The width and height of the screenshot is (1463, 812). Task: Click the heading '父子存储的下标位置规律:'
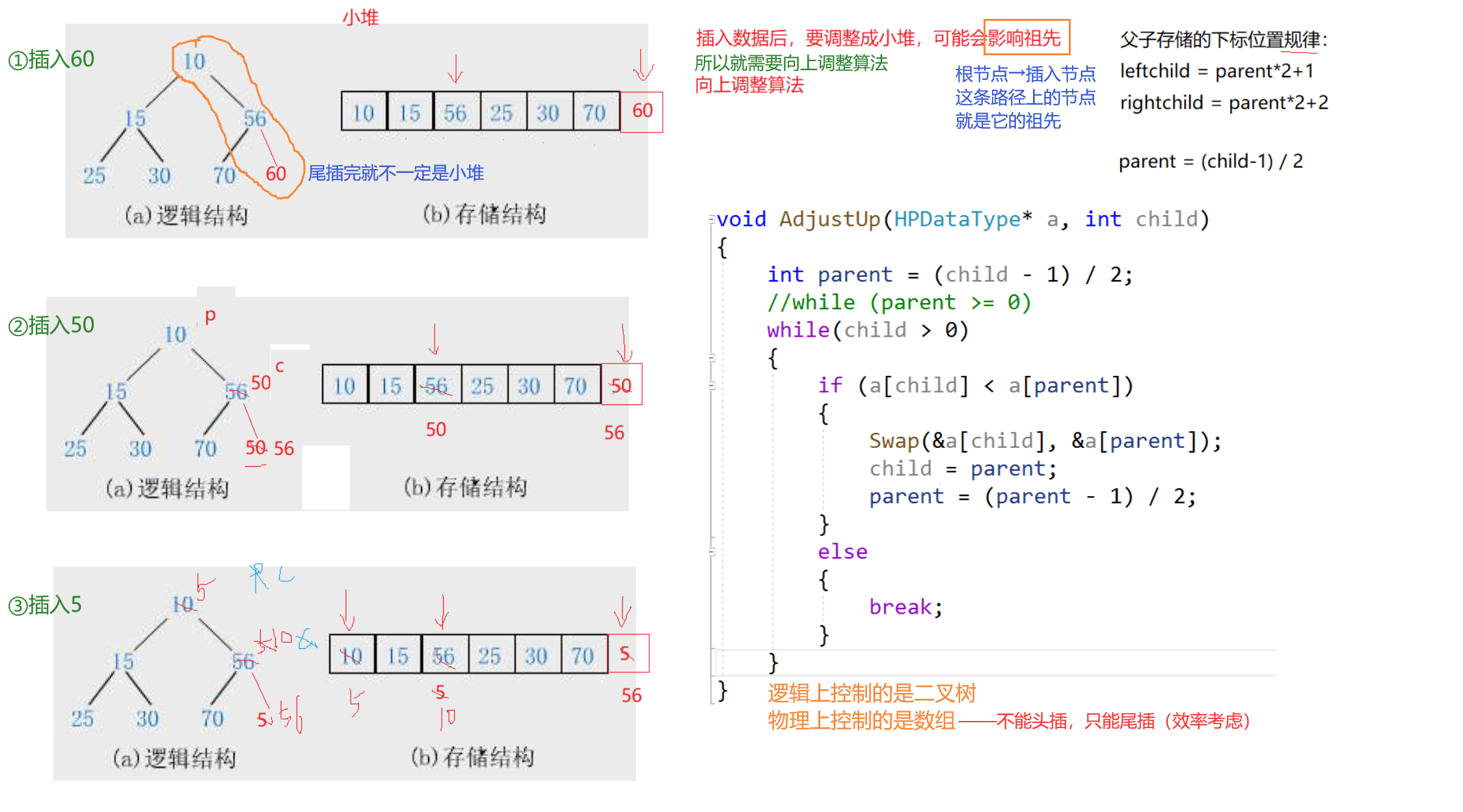[1223, 40]
